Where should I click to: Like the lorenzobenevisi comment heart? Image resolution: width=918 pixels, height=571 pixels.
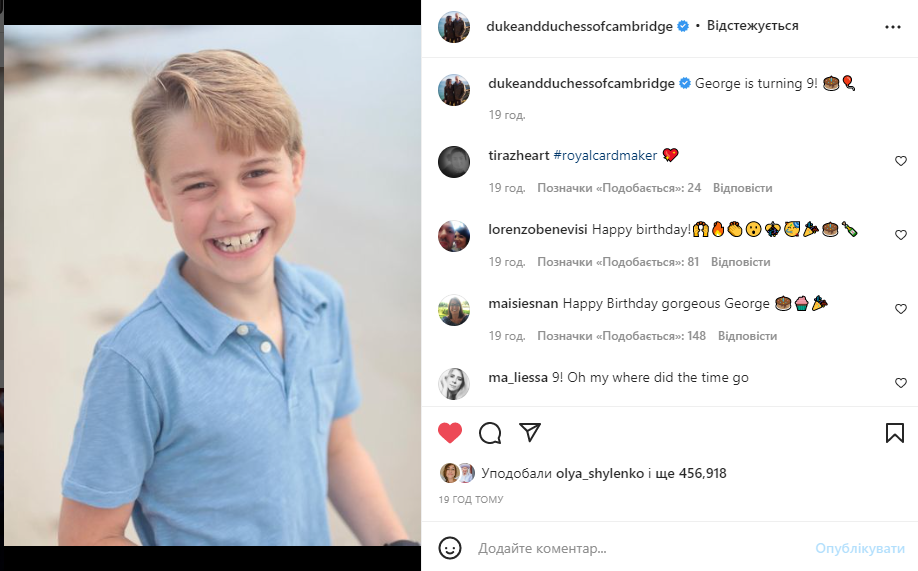(x=900, y=235)
